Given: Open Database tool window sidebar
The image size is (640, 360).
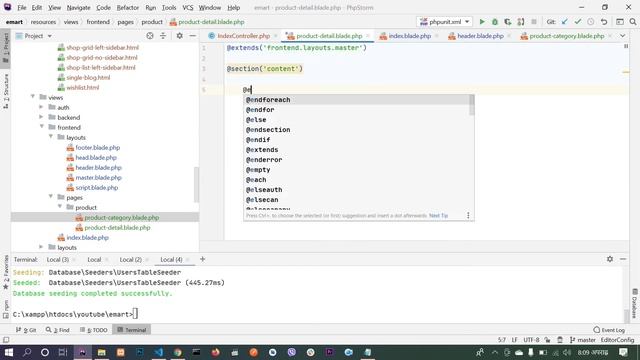Looking at the screenshot, I should coord(635,303).
